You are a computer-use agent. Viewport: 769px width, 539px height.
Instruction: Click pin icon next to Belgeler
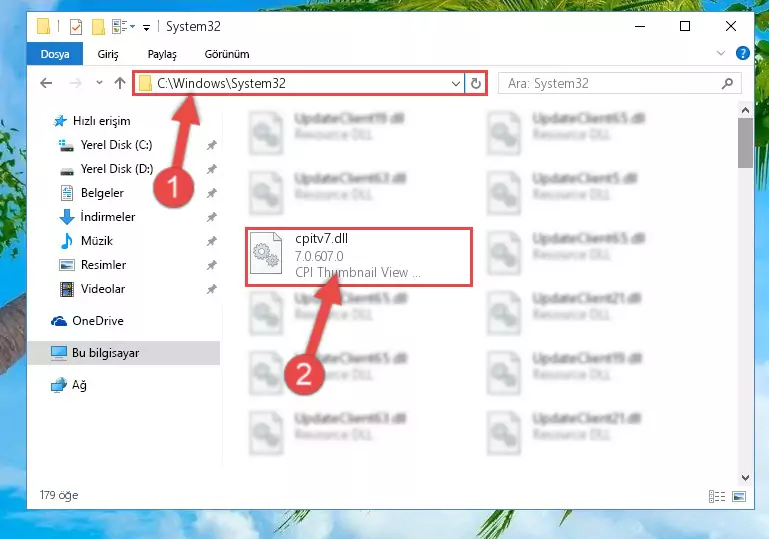point(211,193)
